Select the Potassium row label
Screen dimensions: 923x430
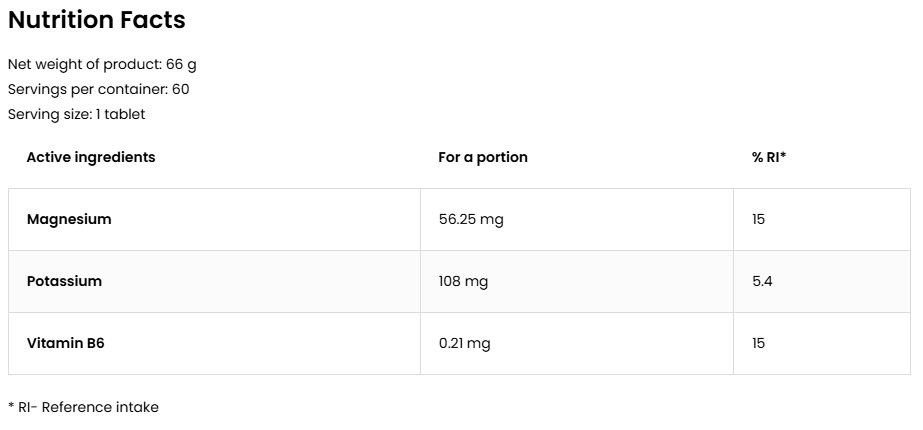64,281
